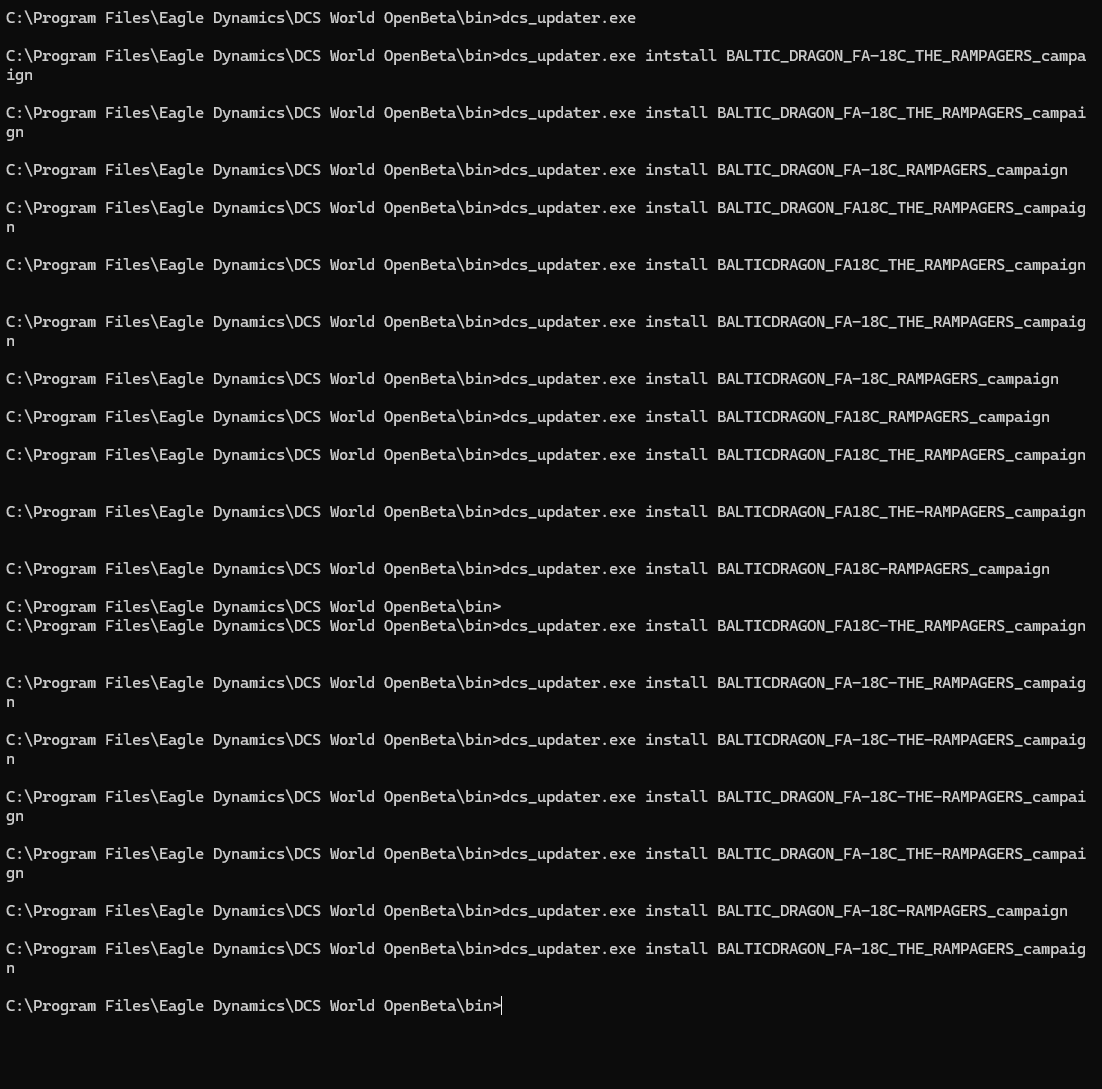Select BALTIC_DRAGON_FA-18C_RAMPAGERS_campaign argument text
Image resolution: width=1102 pixels, height=1089 pixels.
coord(892,170)
